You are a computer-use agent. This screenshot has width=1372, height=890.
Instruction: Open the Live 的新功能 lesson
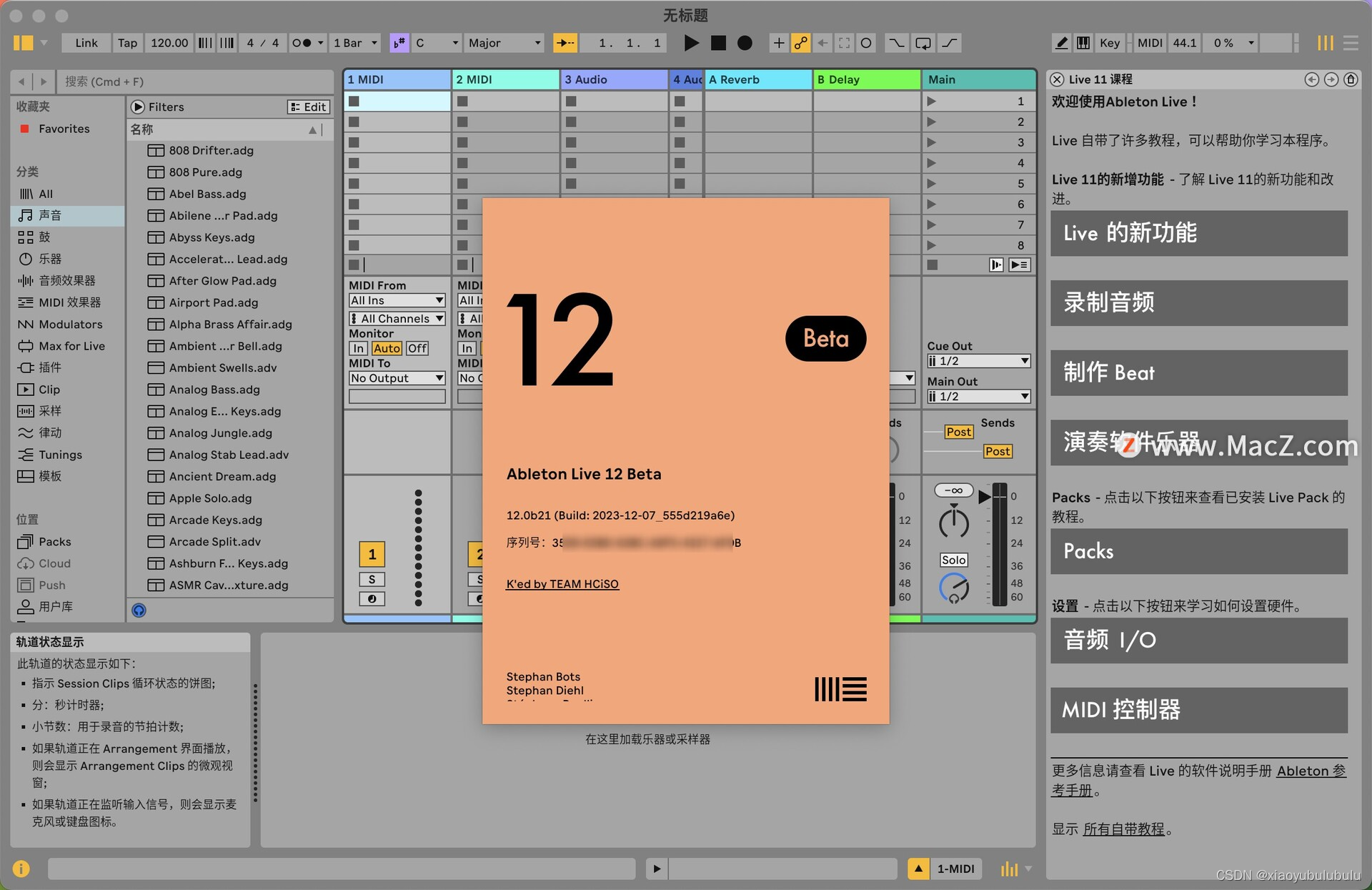tap(1198, 233)
